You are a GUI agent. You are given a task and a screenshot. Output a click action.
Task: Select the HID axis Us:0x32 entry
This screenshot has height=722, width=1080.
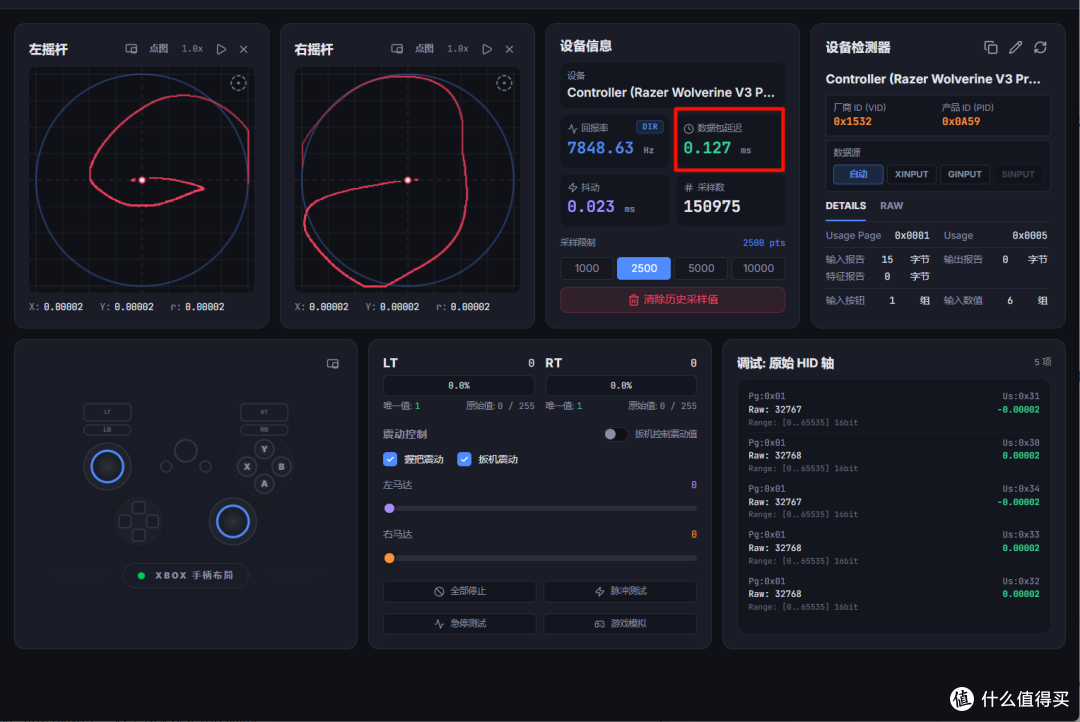tap(894, 594)
